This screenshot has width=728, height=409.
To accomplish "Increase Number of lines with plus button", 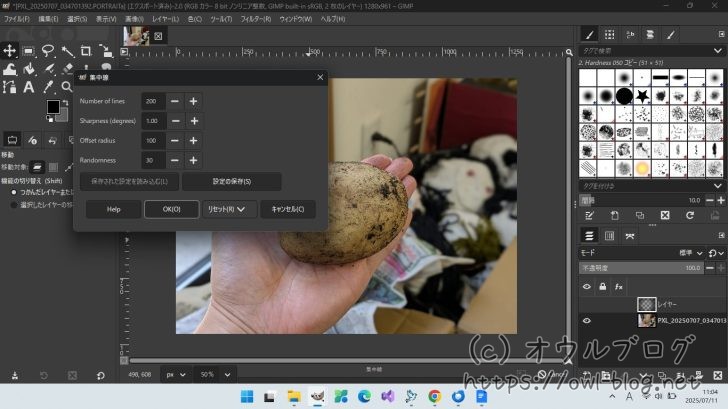I will [x=193, y=101].
